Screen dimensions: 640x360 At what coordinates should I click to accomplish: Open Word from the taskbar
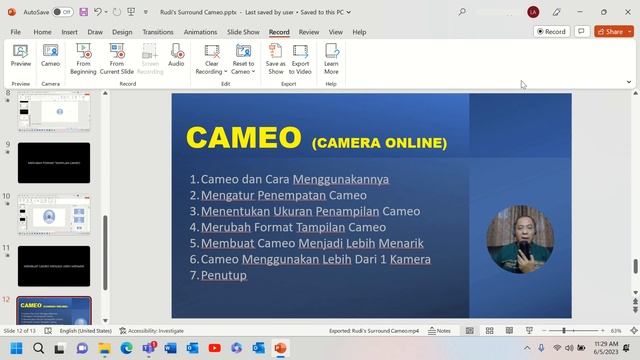coord(171,348)
